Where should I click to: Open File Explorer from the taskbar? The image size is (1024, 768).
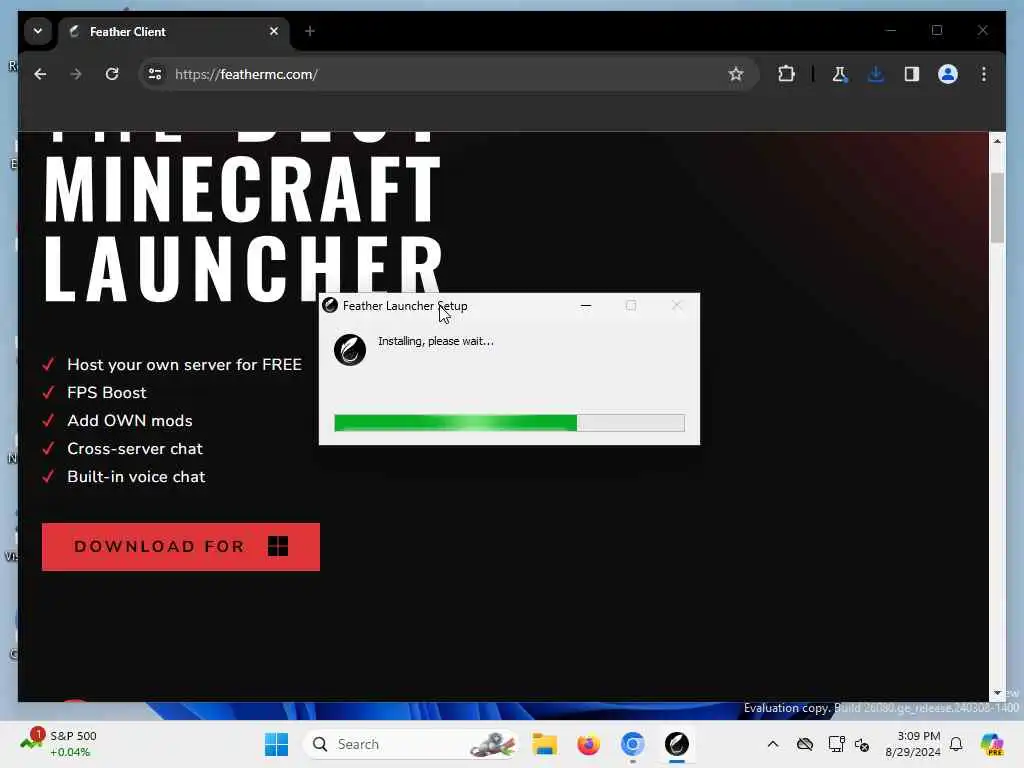point(544,744)
